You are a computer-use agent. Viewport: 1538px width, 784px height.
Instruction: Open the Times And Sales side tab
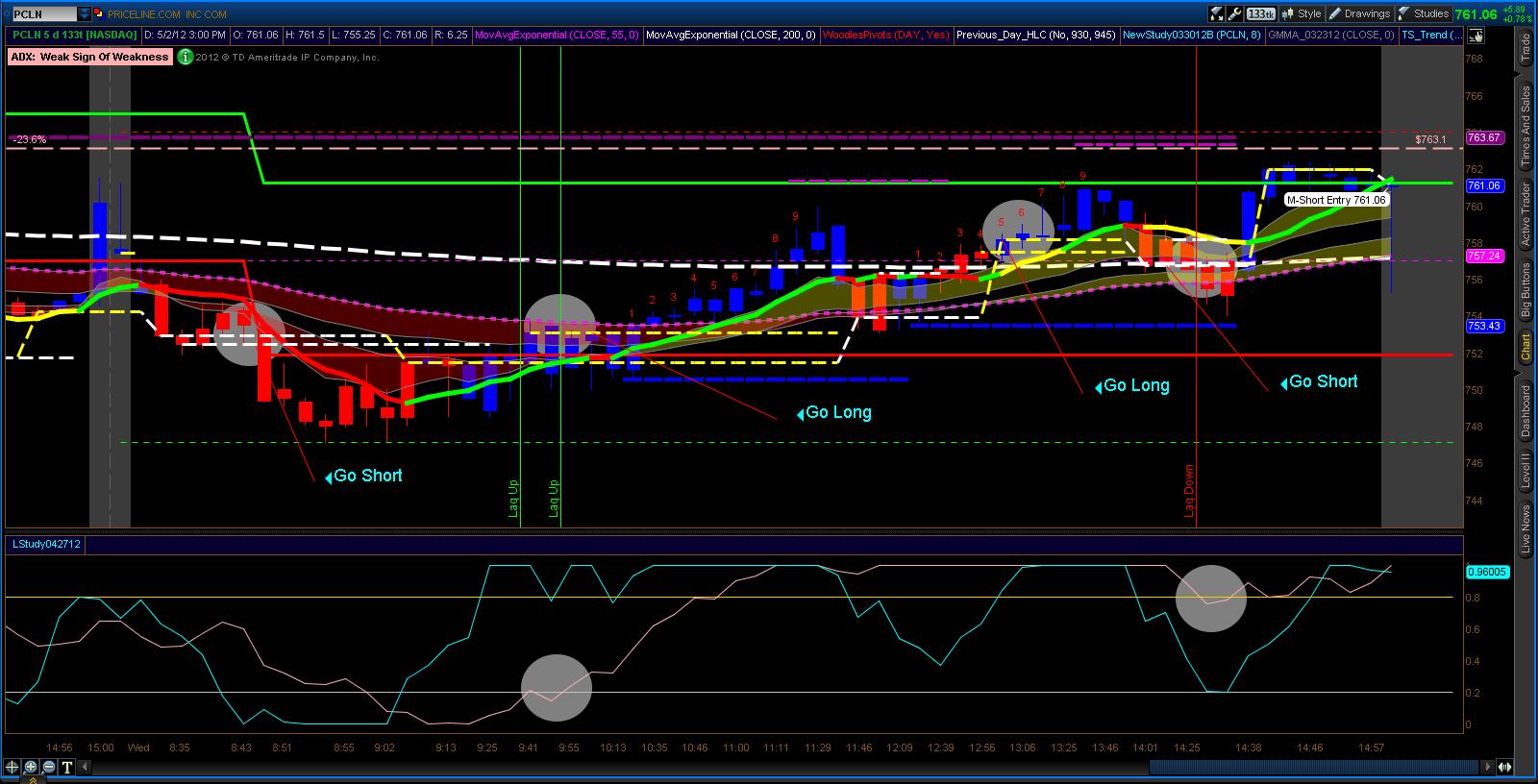pos(1526,128)
